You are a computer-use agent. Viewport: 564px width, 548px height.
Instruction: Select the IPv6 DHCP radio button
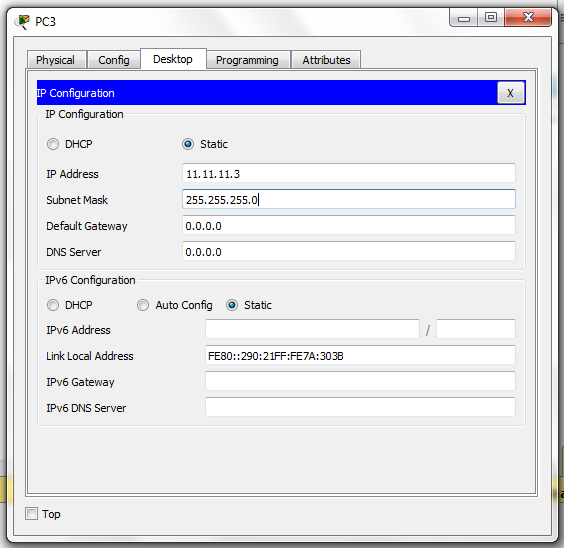(53, 305)
